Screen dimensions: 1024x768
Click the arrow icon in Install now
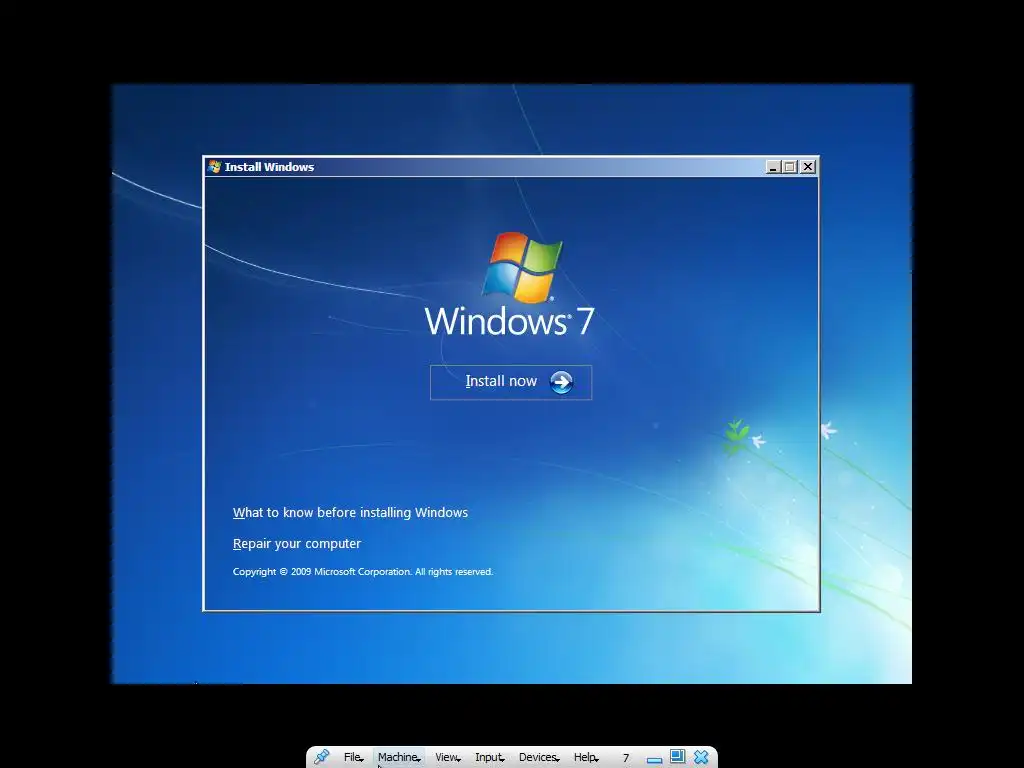561,382
